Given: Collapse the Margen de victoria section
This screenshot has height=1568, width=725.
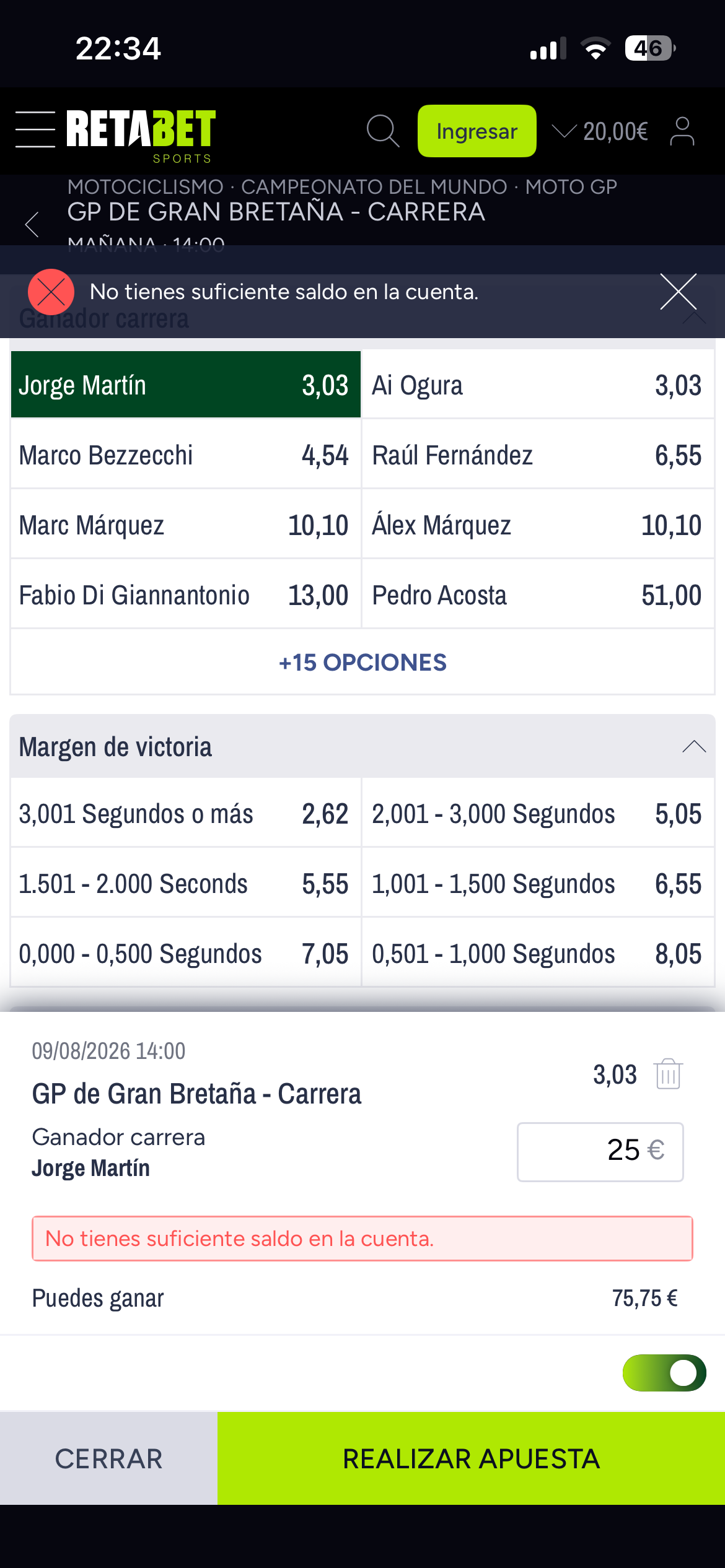Looking at the screenshot, I should (694, 747).
